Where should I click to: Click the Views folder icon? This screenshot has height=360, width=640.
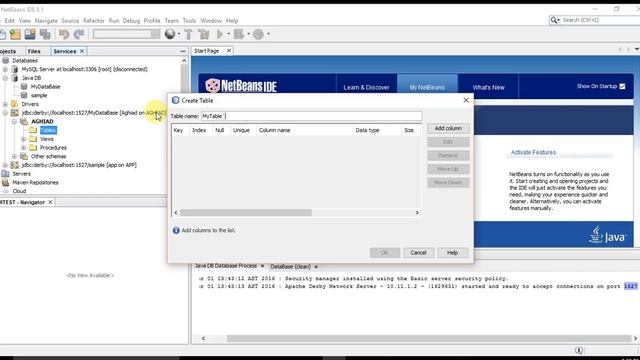(33, 139)
